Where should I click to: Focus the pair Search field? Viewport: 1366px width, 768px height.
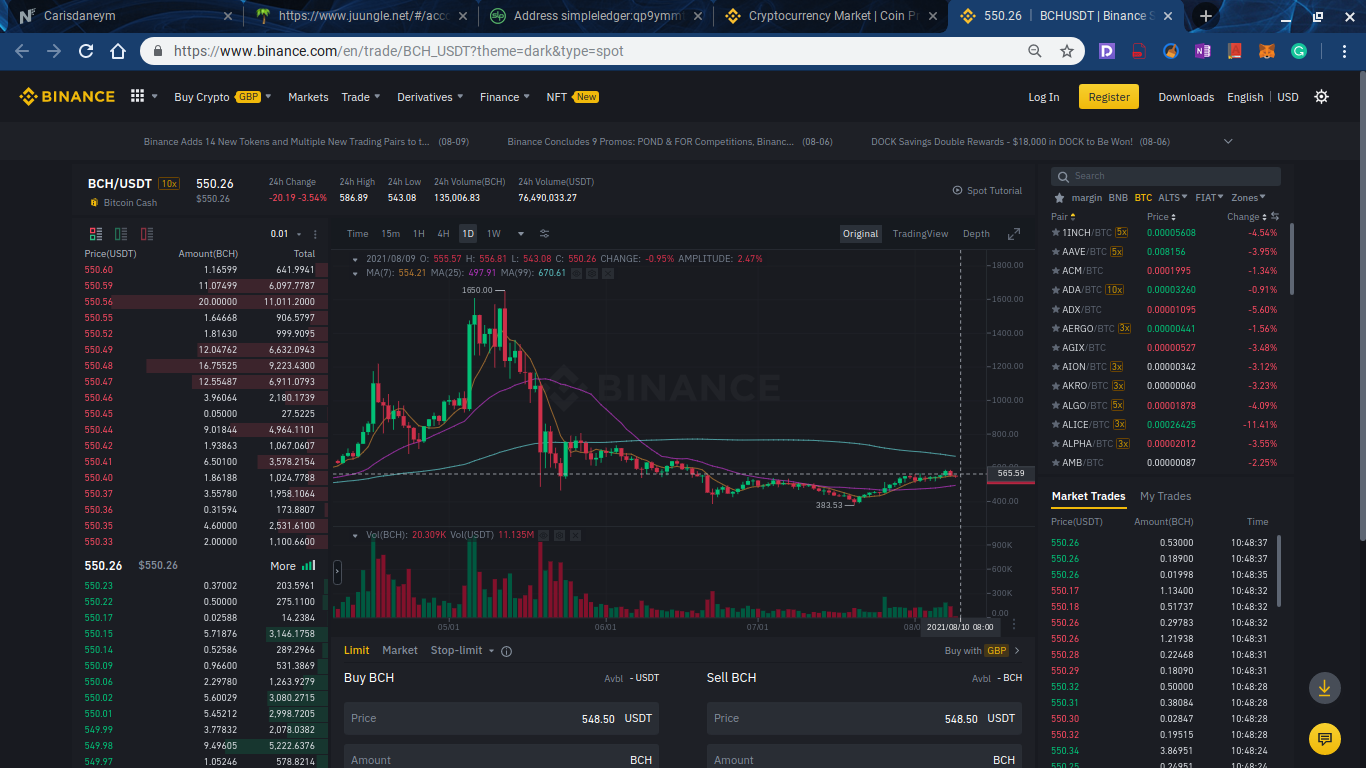[x=1166, y=176]
